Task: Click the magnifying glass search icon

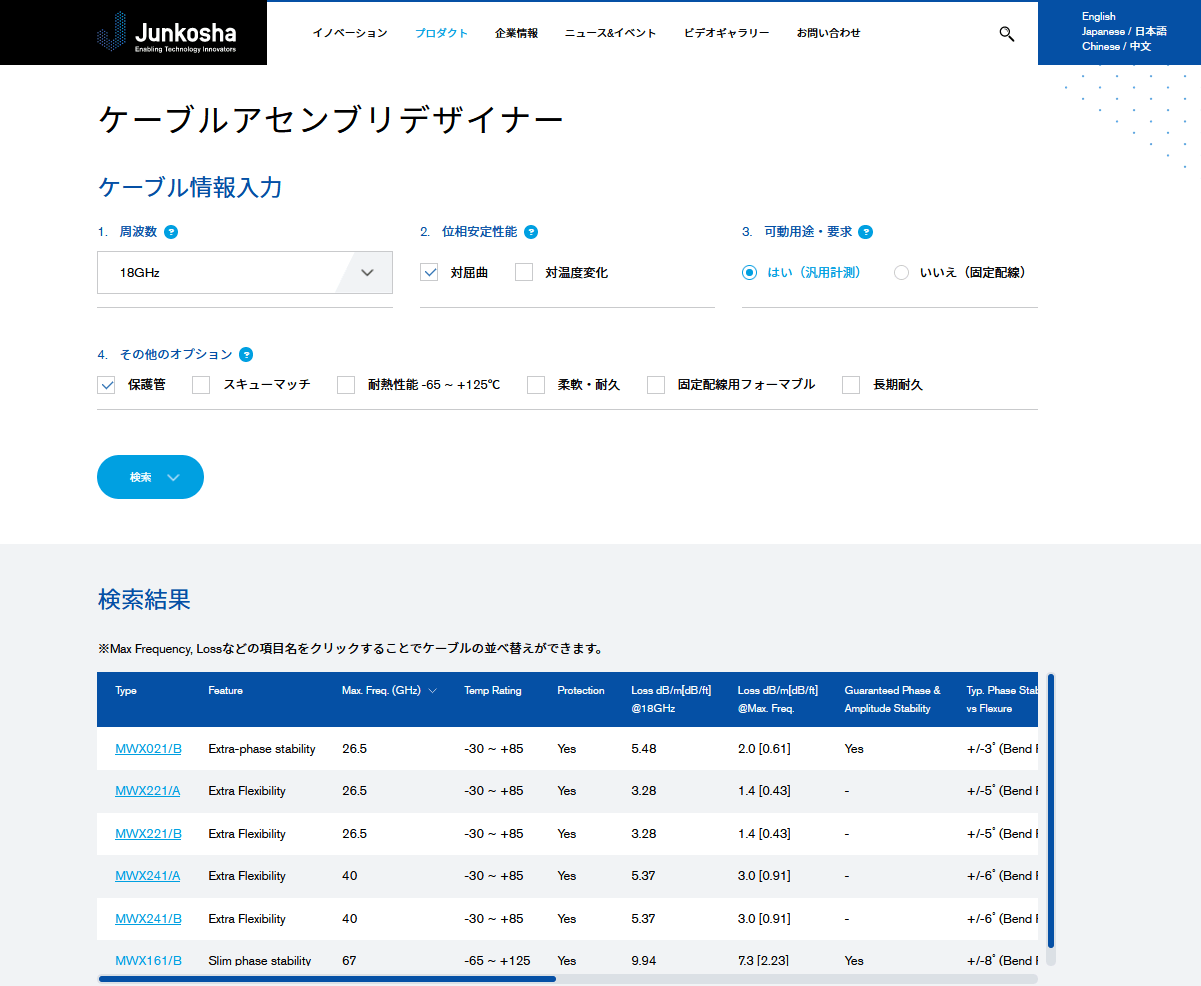Action: [x=1006, y=34]
